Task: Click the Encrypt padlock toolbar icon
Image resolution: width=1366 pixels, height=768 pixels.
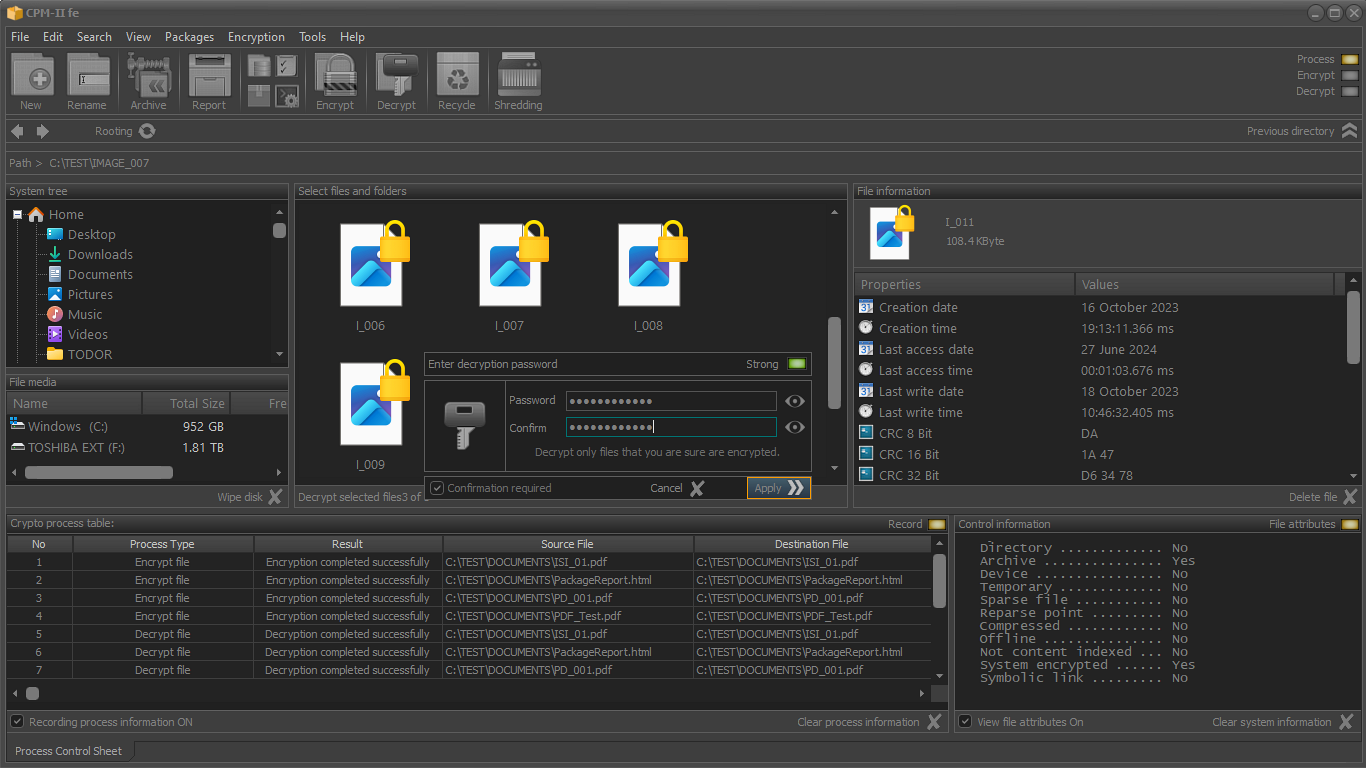Action: pos(335,75)
